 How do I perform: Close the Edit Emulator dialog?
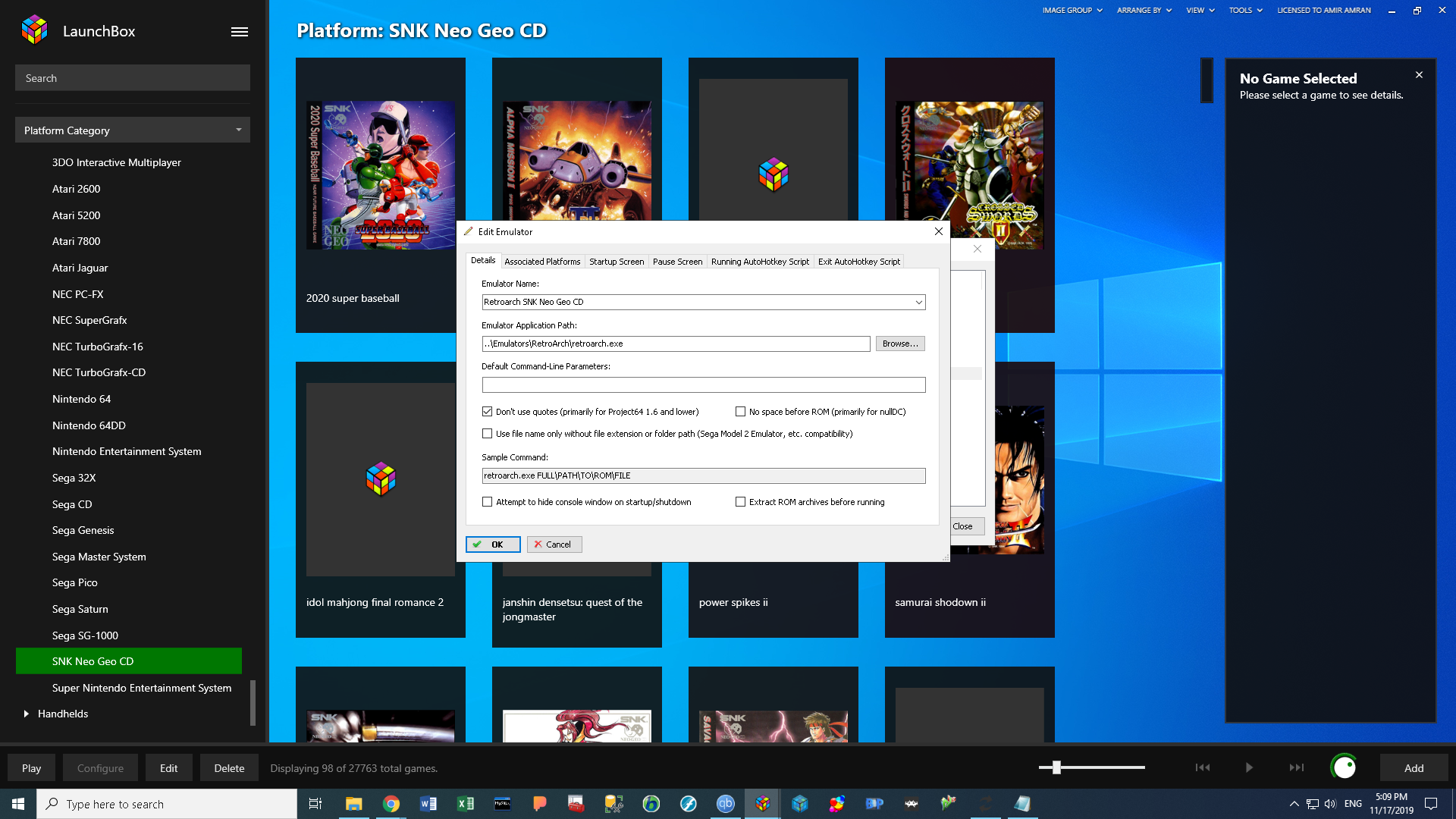pos(939,231)
